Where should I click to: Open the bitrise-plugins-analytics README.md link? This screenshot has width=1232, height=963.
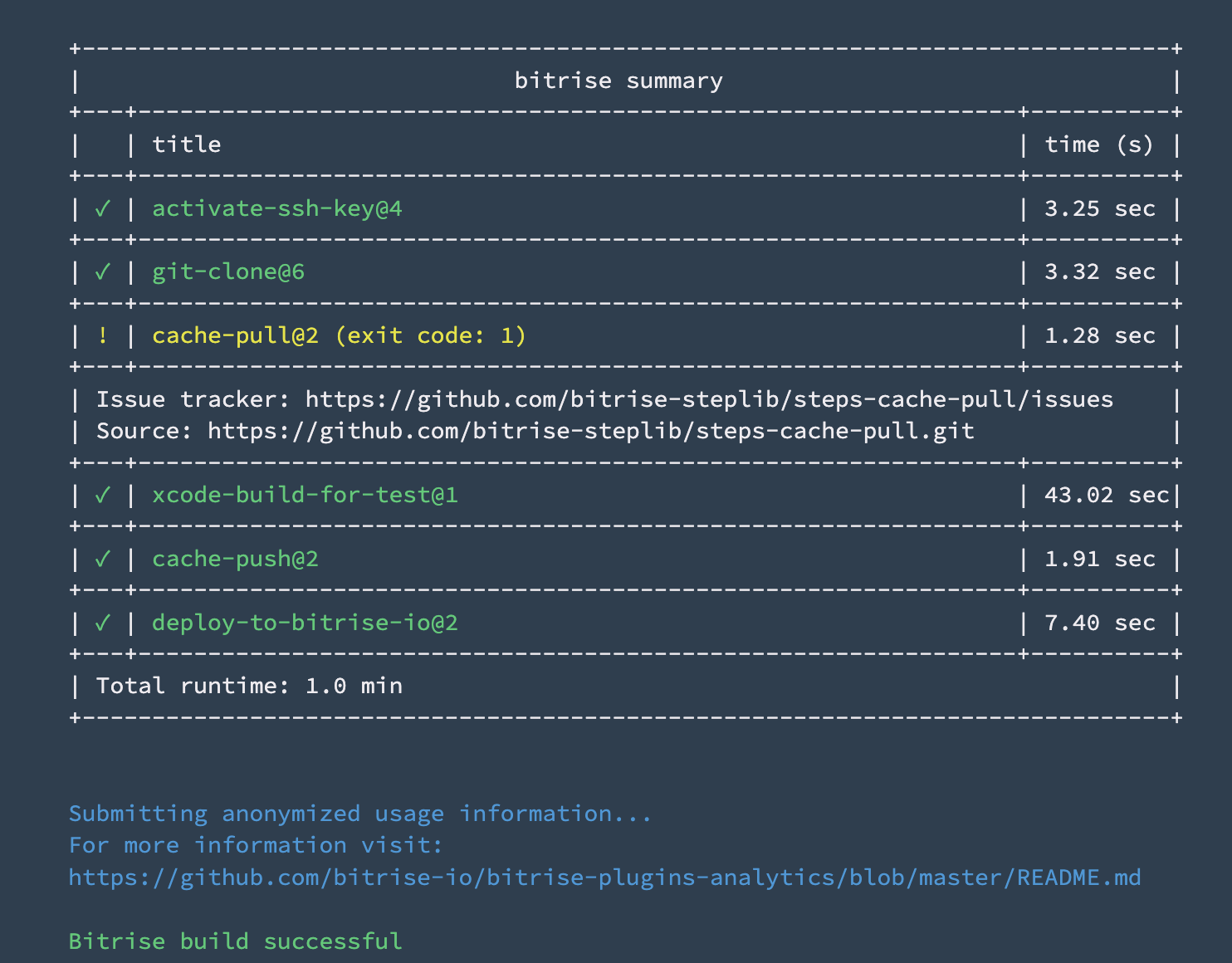pyautogui.click(x=604, y=877)
